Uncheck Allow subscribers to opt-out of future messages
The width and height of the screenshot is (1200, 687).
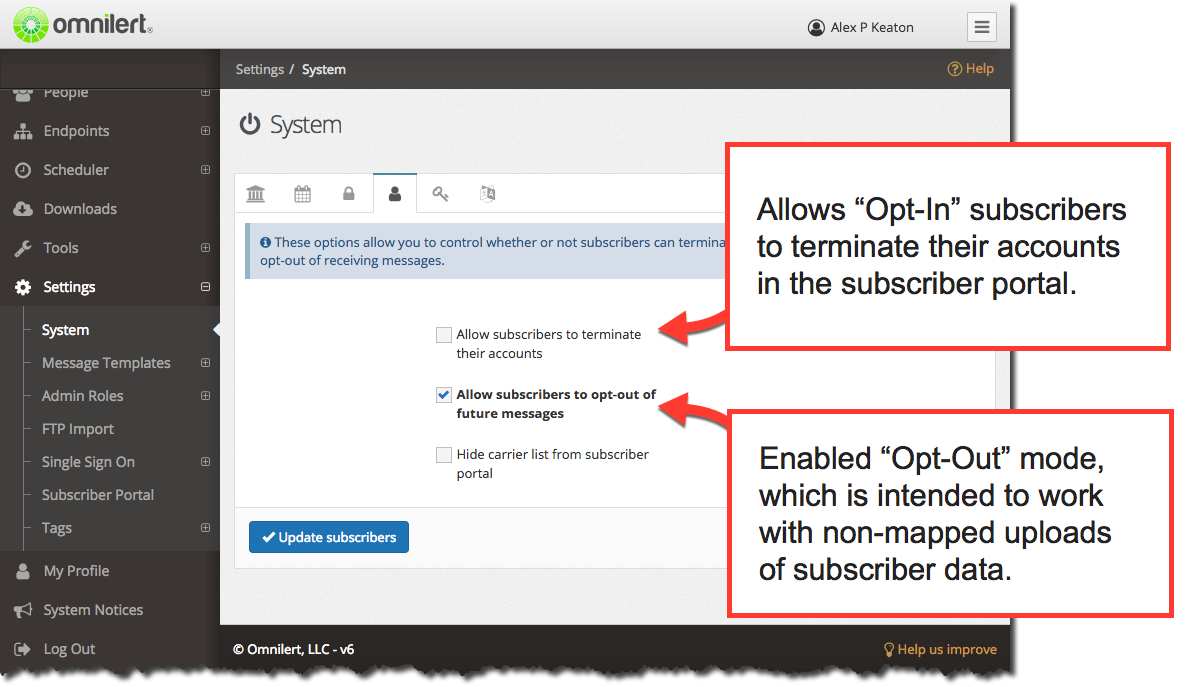pos(444,395)
